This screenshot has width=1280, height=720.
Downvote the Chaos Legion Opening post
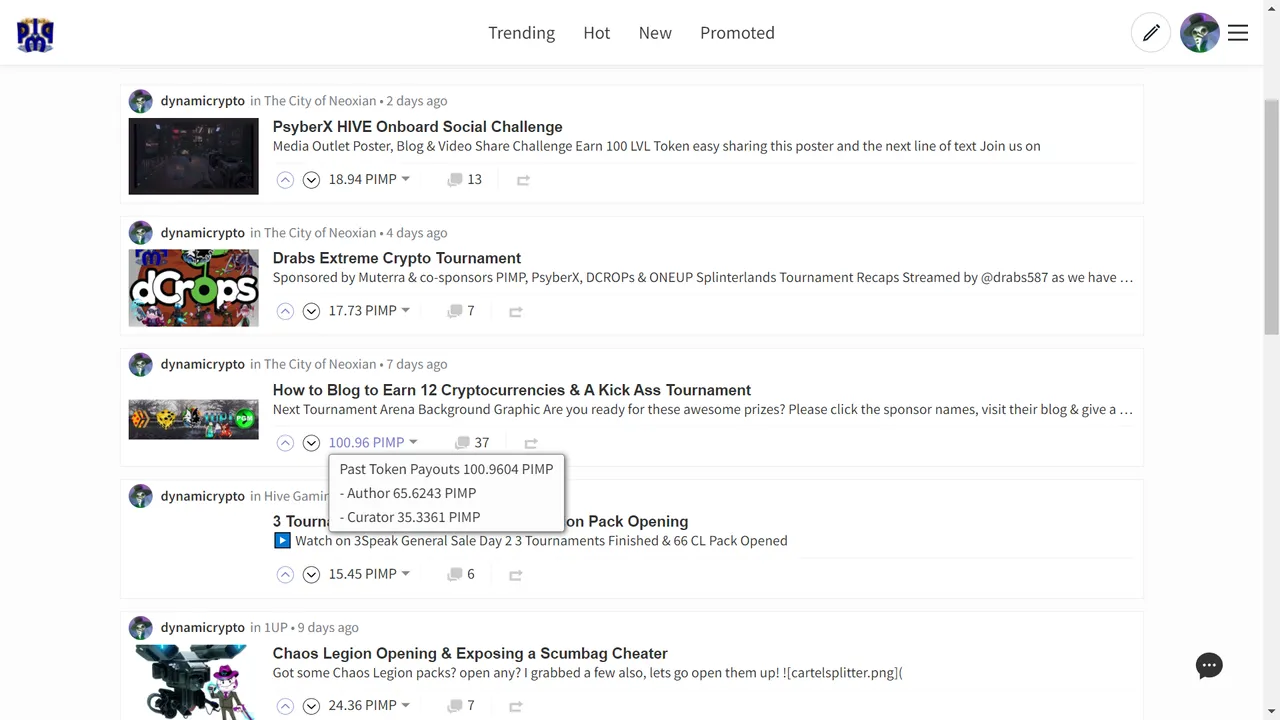pos(311,706)
